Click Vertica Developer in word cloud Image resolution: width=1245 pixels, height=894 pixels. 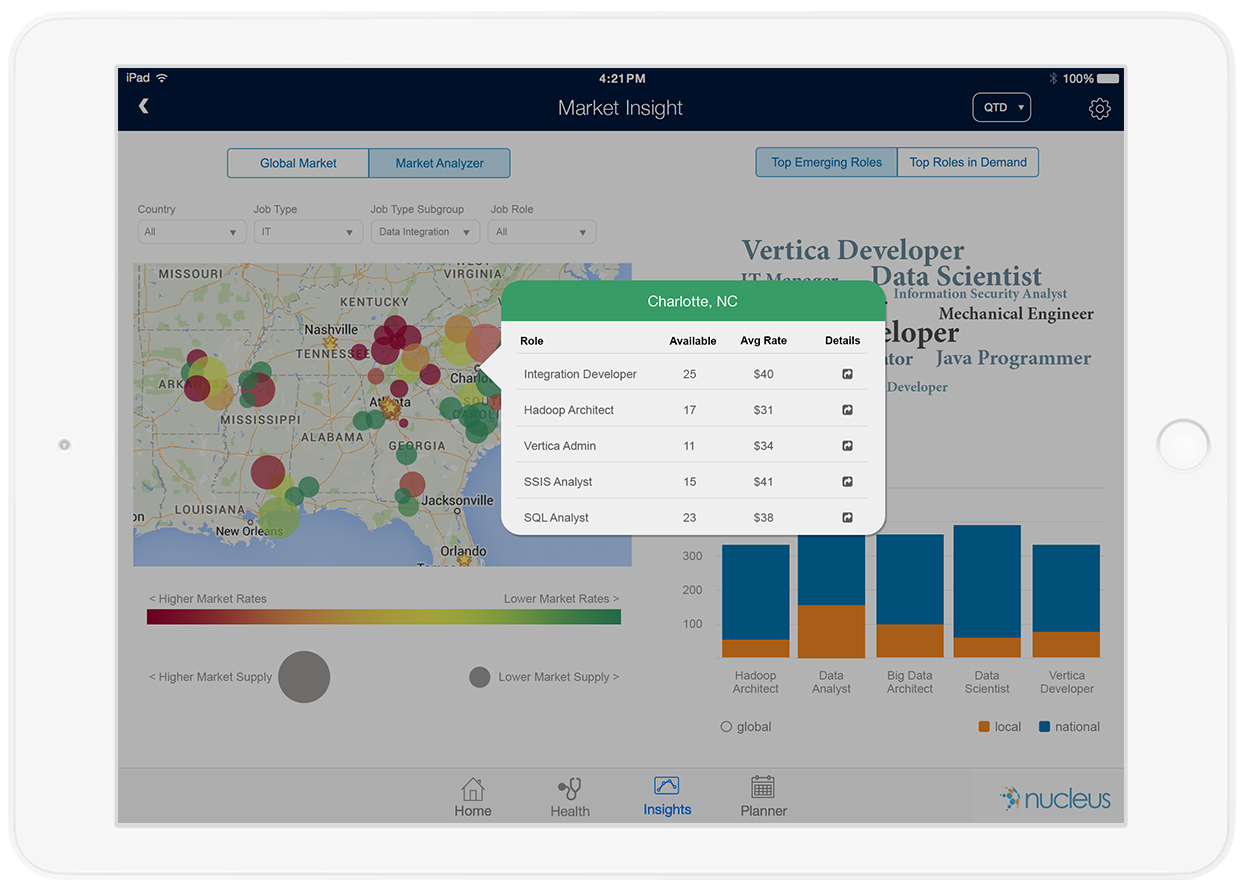coord(853,251)
